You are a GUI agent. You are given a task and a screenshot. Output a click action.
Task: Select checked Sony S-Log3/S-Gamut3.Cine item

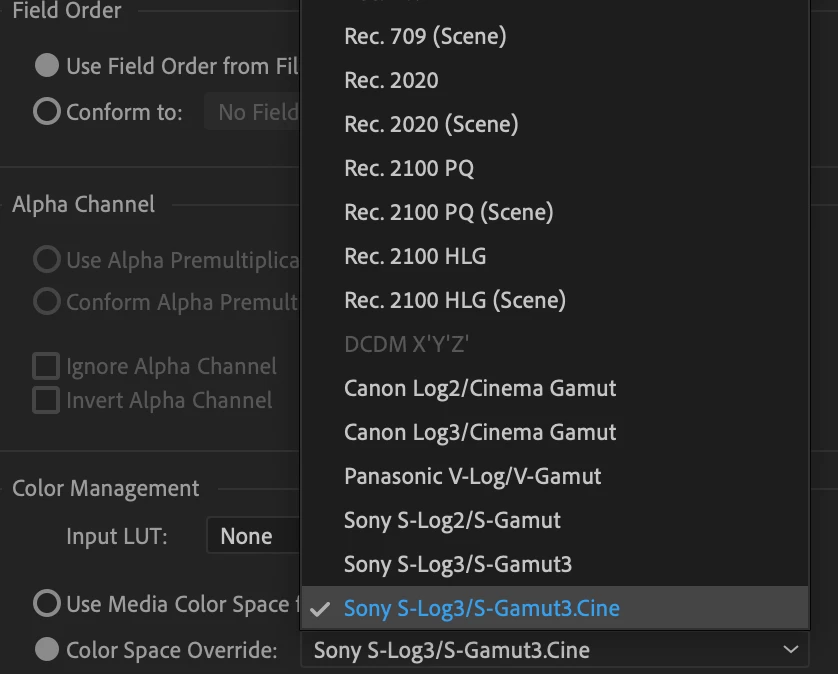click(x=555, y=608)
